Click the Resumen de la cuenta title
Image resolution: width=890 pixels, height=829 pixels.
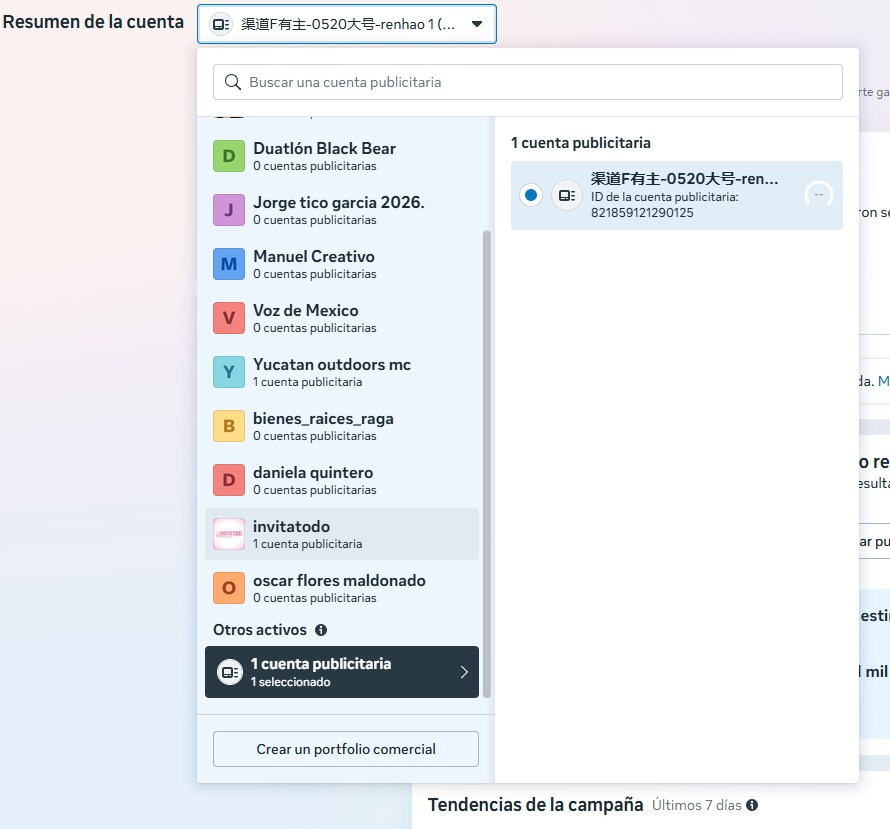pos(93,22)
